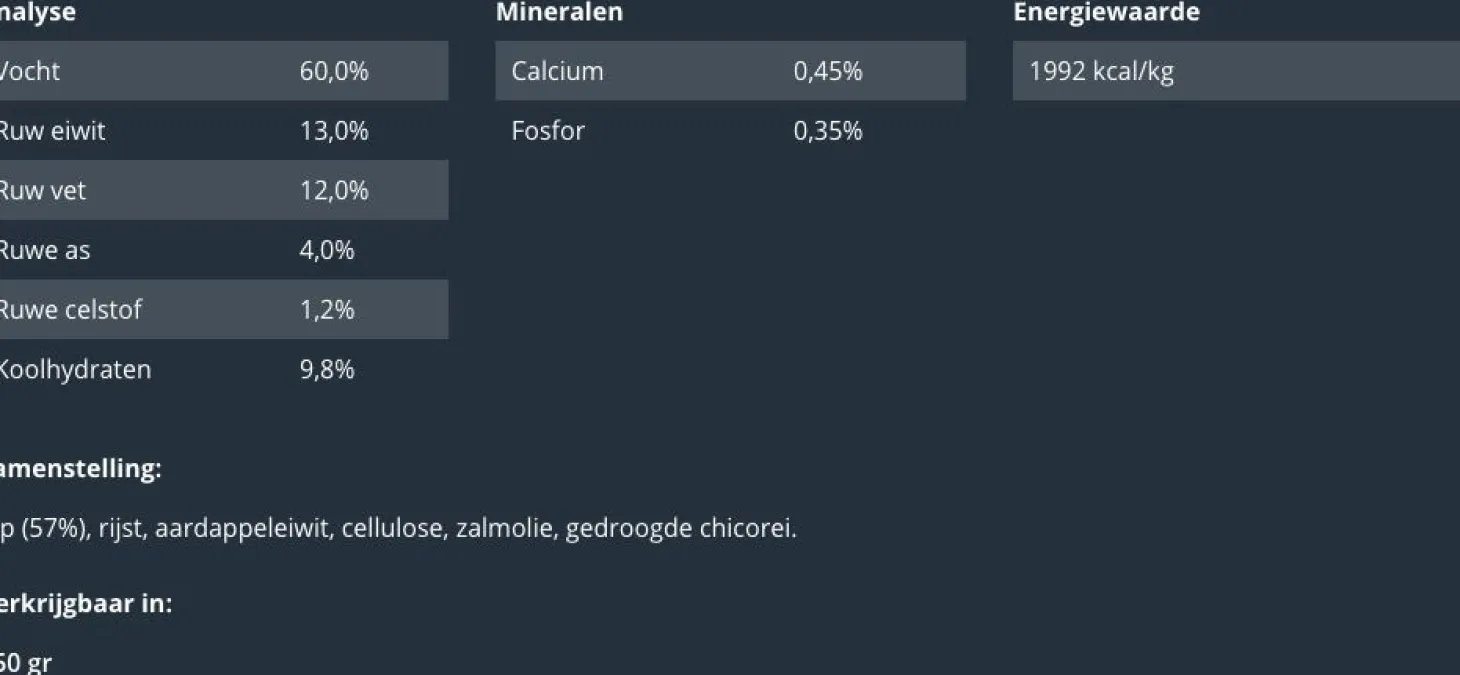Click the Koolhydraten label
Viewport: 1460px width, 675px height.
click(75, 370)
